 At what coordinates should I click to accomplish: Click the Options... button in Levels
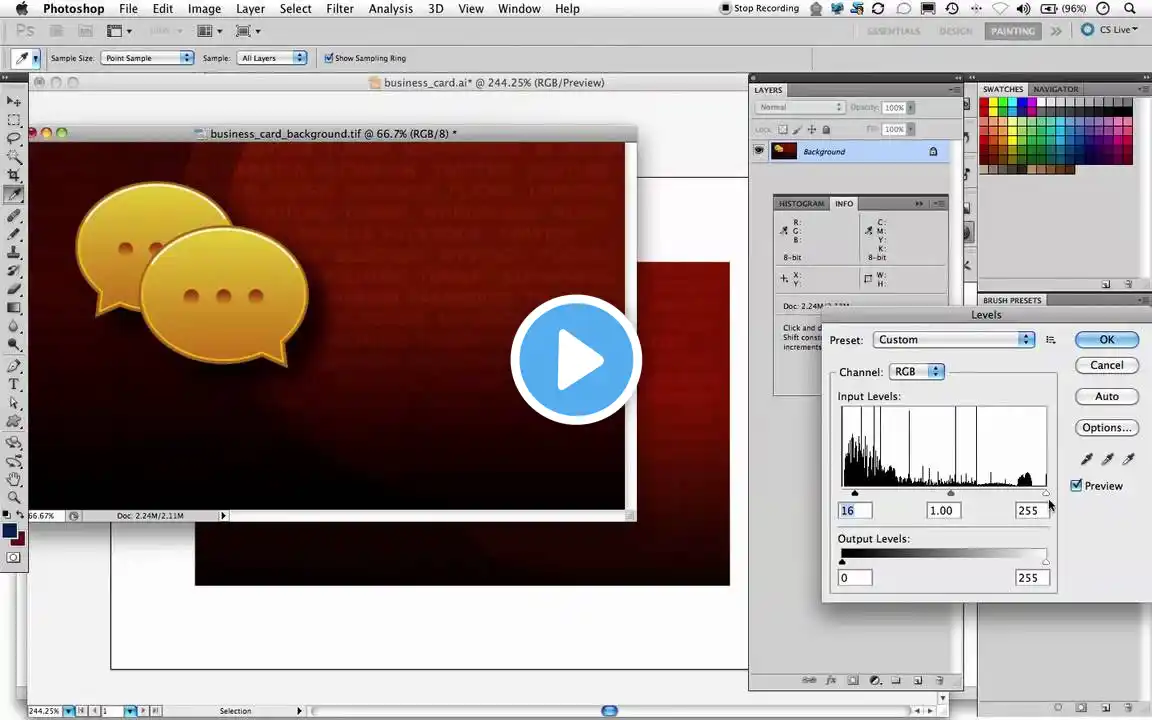[x=1106, y=428]
